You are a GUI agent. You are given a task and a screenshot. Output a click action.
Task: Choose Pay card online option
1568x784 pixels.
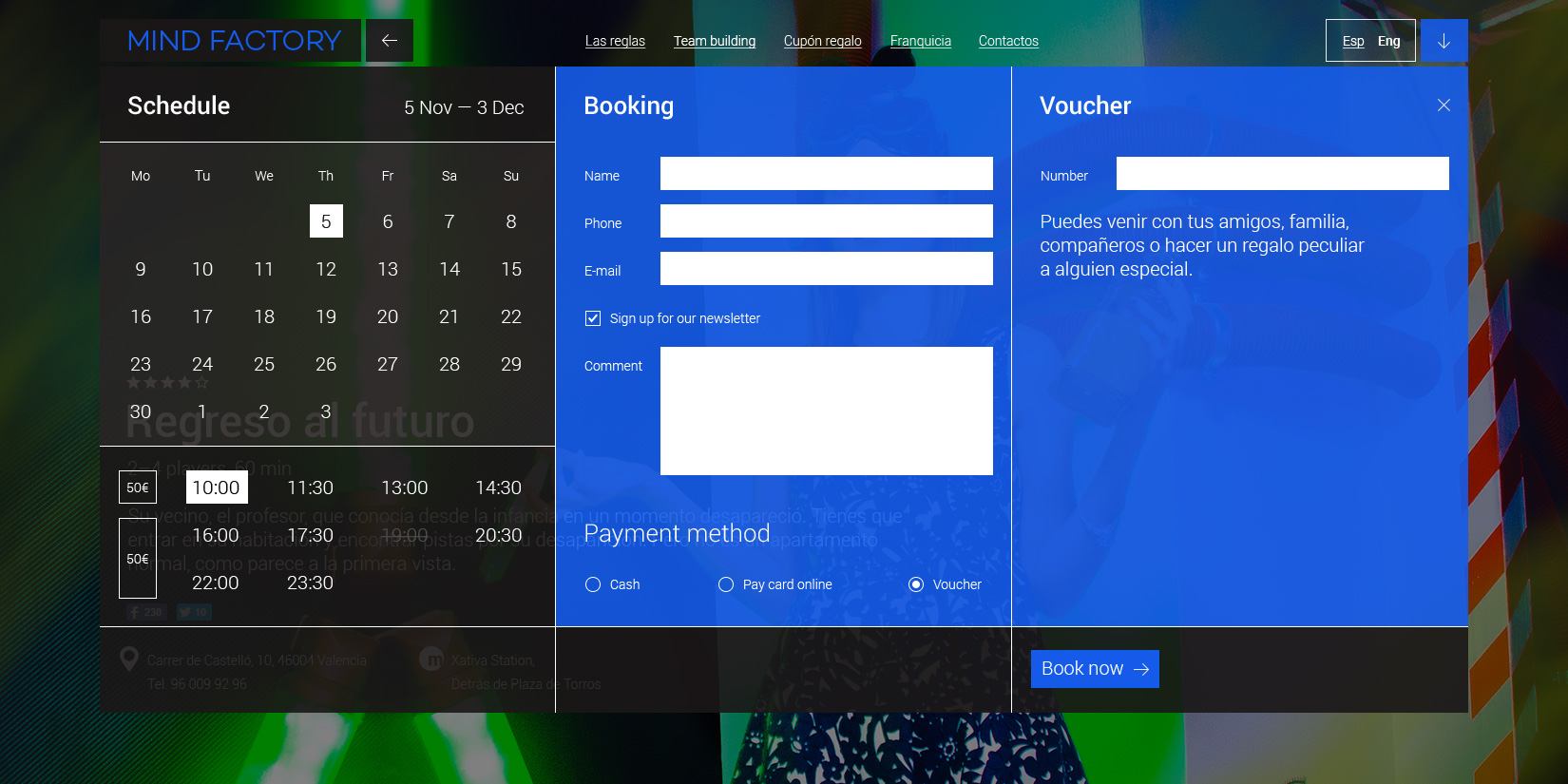726,584
